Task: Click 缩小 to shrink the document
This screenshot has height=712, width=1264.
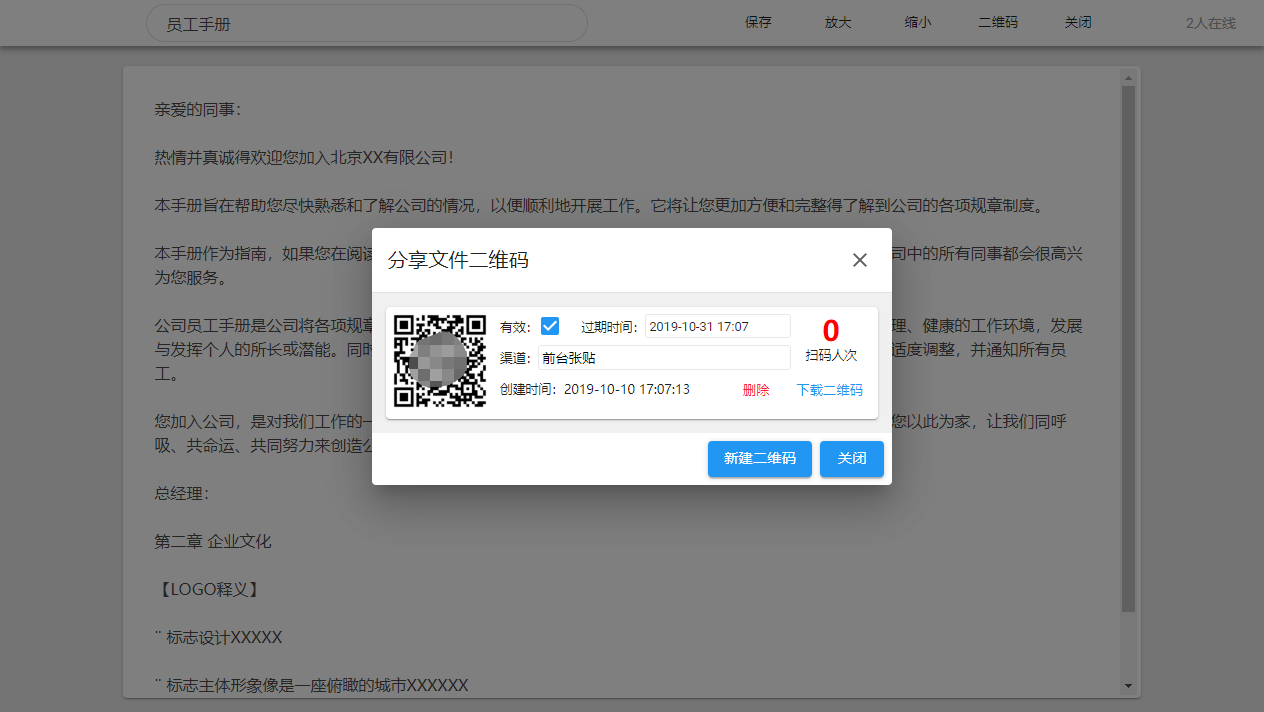Action: pos(917,22)
